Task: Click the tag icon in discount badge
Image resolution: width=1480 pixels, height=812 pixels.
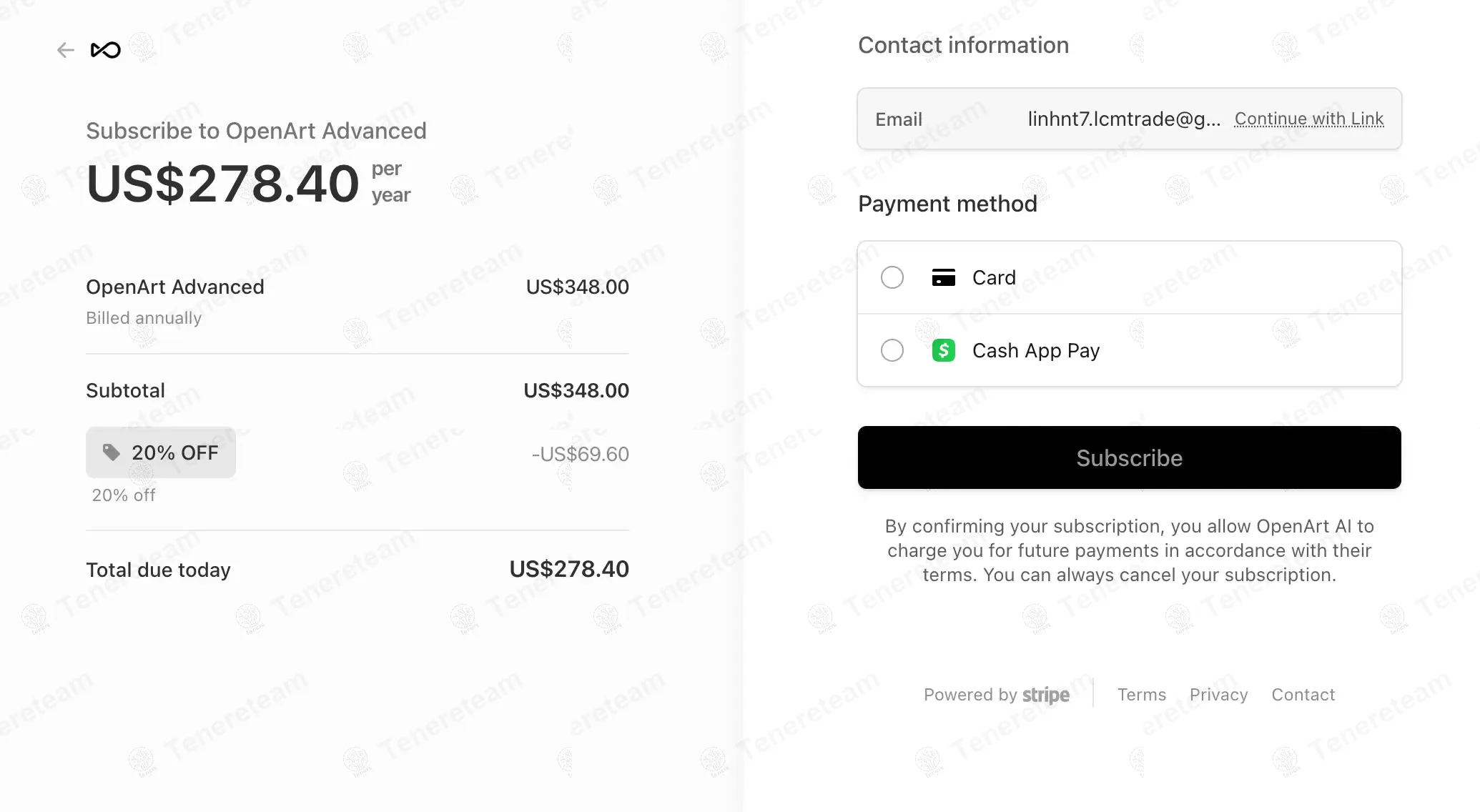Action: [111, 452]
